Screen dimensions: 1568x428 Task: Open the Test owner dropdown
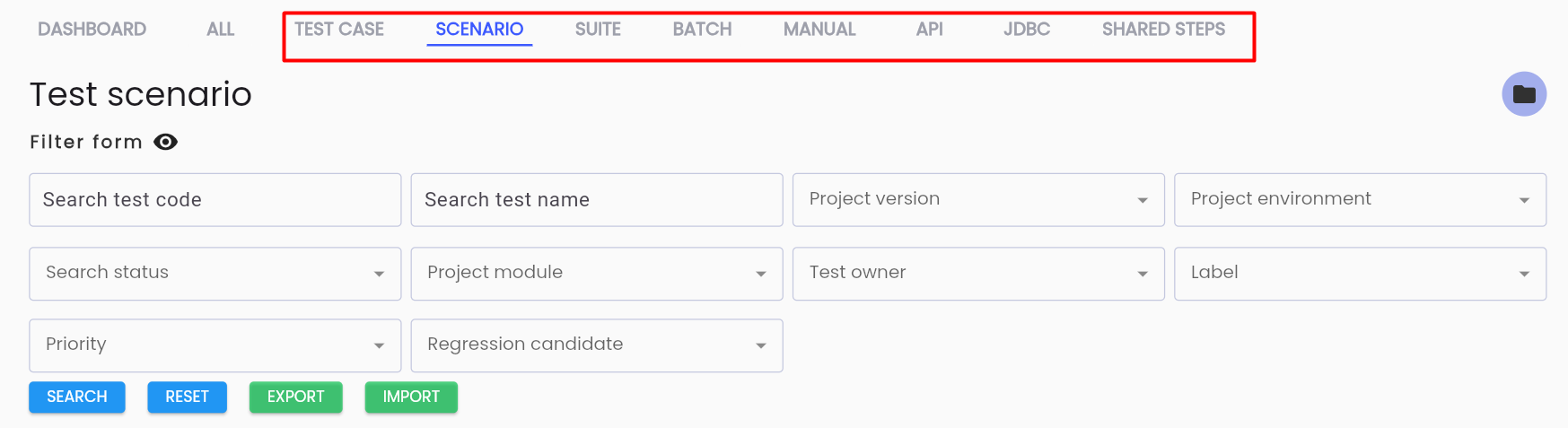978,274
